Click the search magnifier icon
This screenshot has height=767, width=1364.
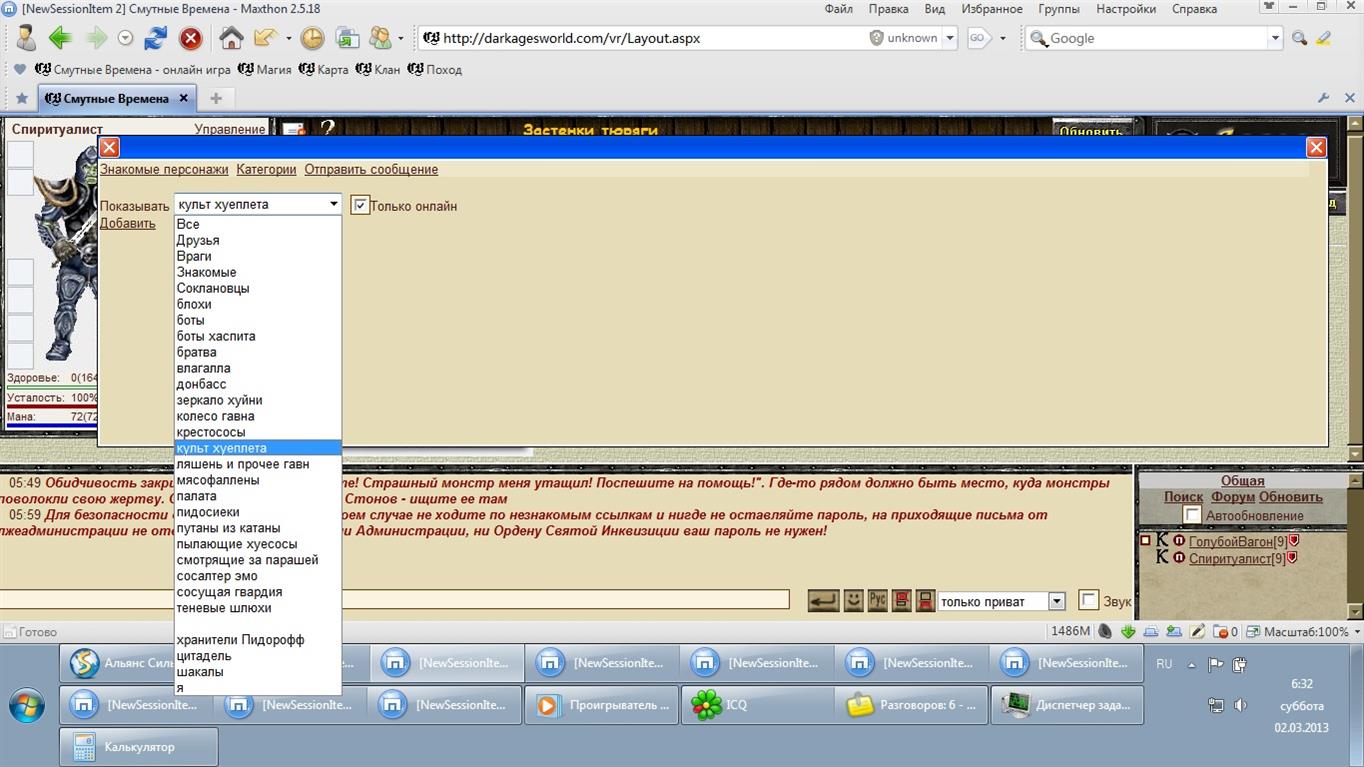click(1299, 38)
